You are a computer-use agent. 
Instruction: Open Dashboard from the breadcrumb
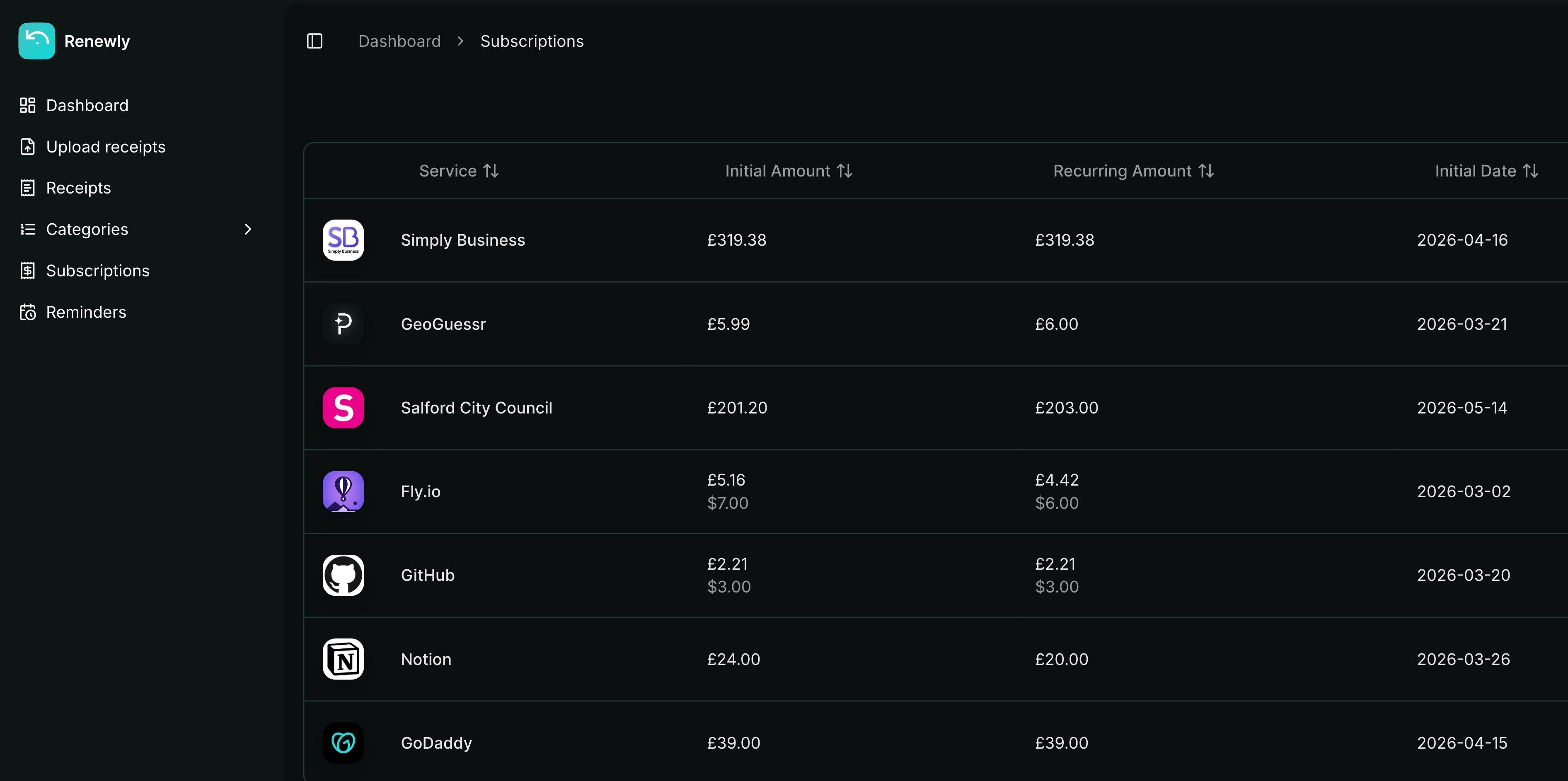point(399,41)
